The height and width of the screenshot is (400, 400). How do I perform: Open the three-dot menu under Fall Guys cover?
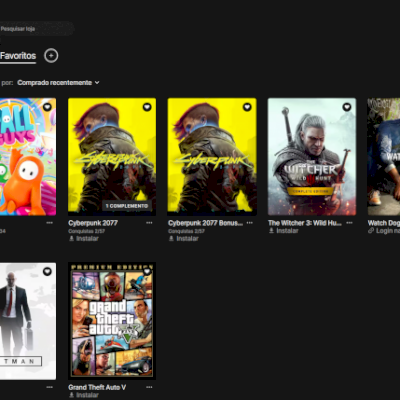coord(50,223)
